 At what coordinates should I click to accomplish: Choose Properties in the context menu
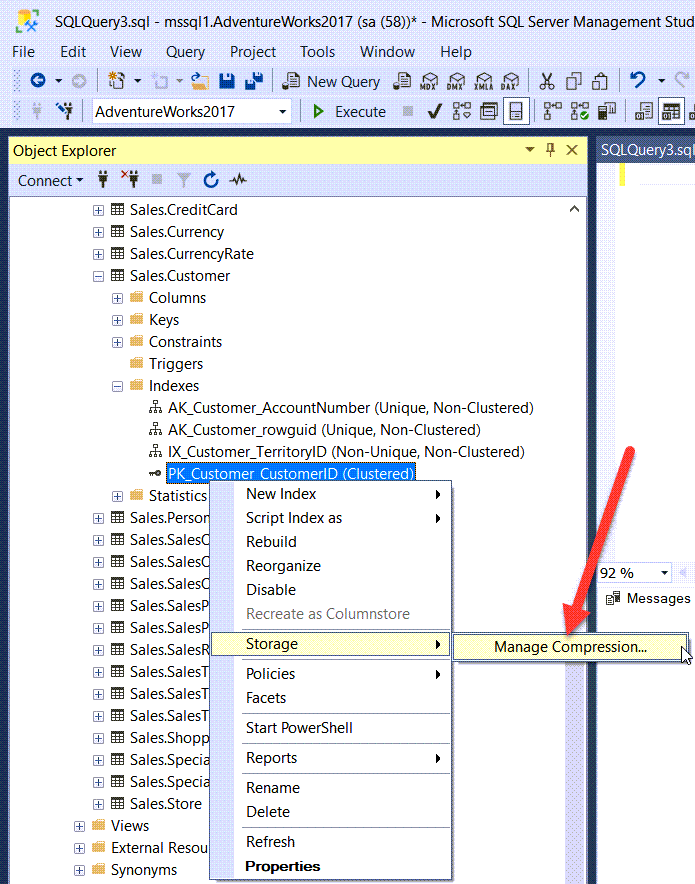click(x=330, y=866)
